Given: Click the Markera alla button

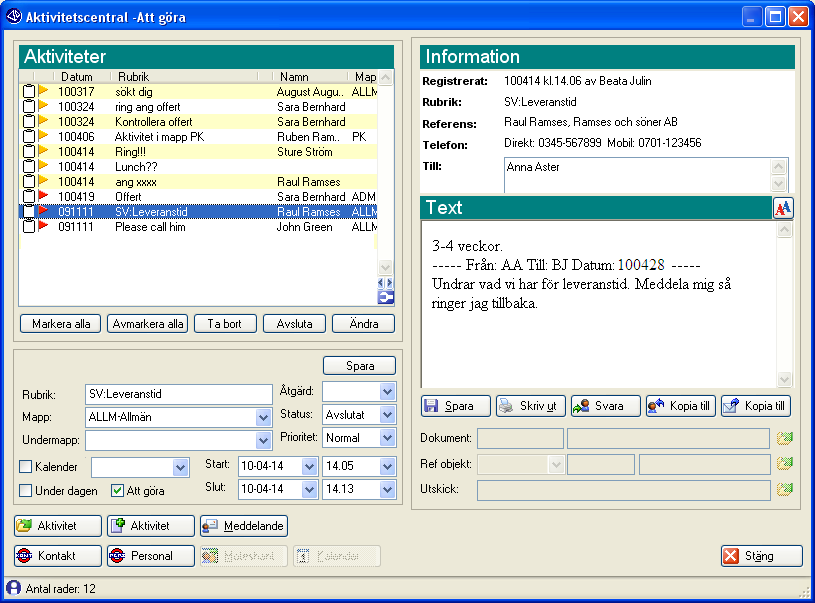Looking at the screenshot, I should pos(61,324).
